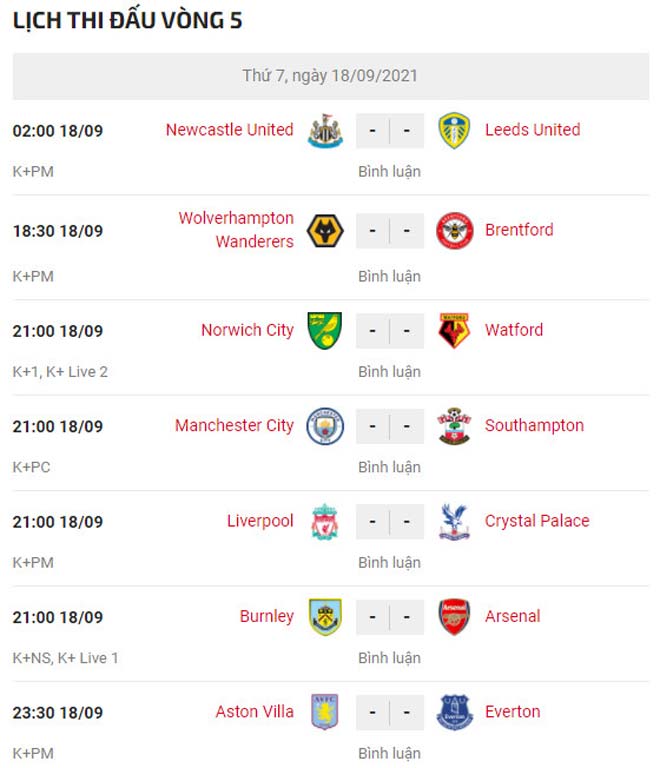Viewport: 660px width, 768px height.
Task: Select the Everton club crest
Action: 454,713
